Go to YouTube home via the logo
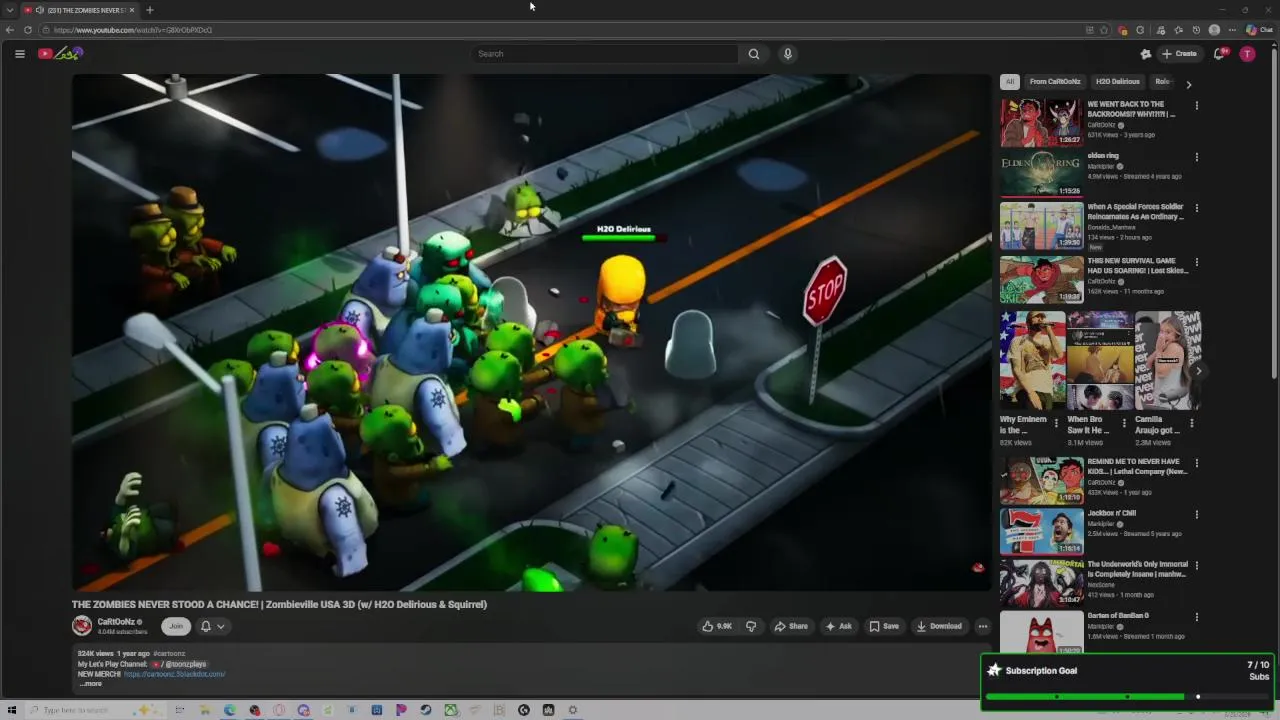The image size is (1280, 720). click(x=59, y=54)
